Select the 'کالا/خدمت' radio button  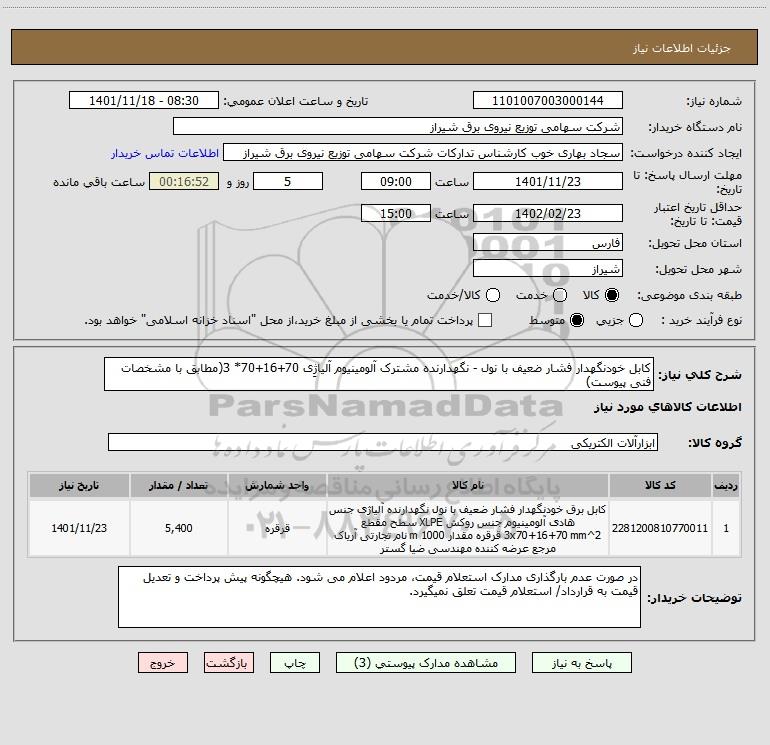pyautogui.click(x=493, y=295)
